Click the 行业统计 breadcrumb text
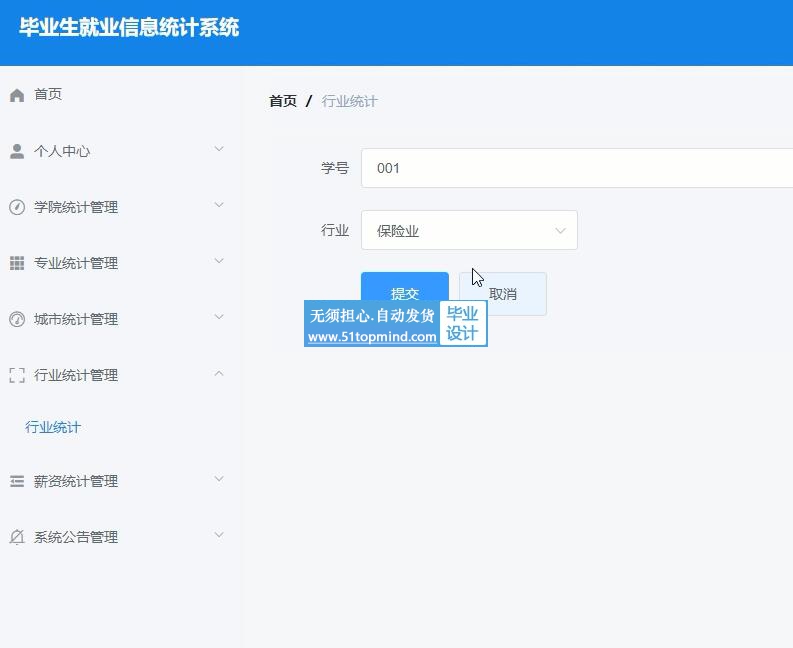The width and height of the screenshot is (793, 648). (349, 101)
